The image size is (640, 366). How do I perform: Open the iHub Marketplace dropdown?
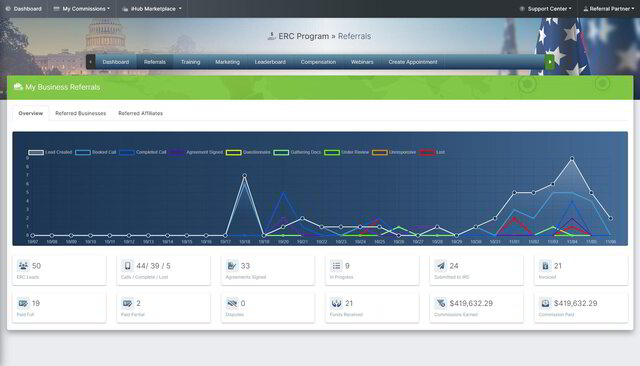[x=152, y=9]
